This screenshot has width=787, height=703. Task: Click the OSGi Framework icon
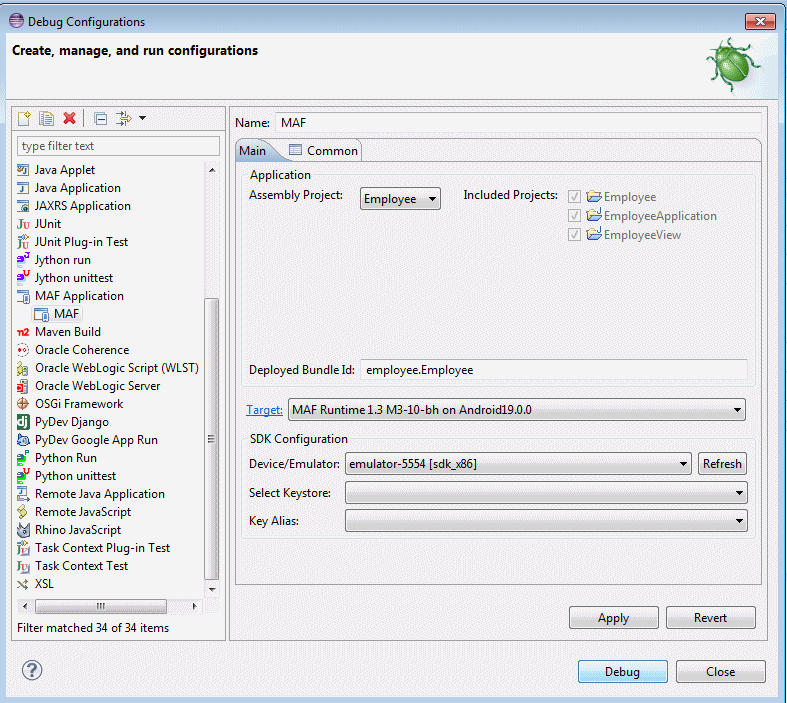23,404
